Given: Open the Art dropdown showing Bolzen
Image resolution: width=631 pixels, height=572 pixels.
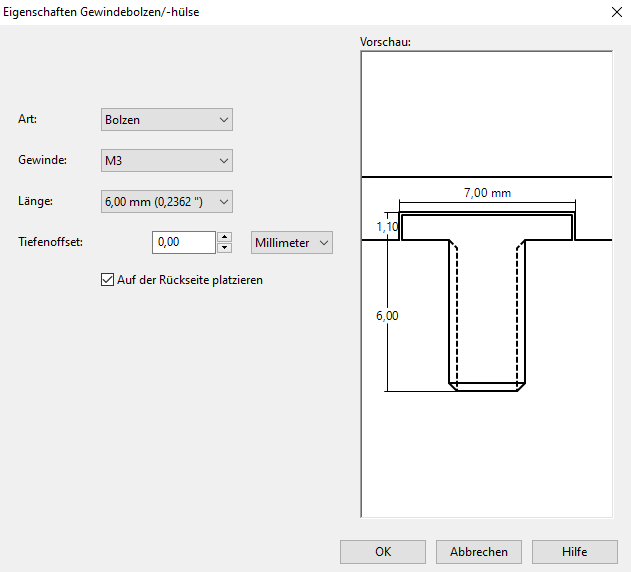Looking at the screenshot, I should 167,120.
